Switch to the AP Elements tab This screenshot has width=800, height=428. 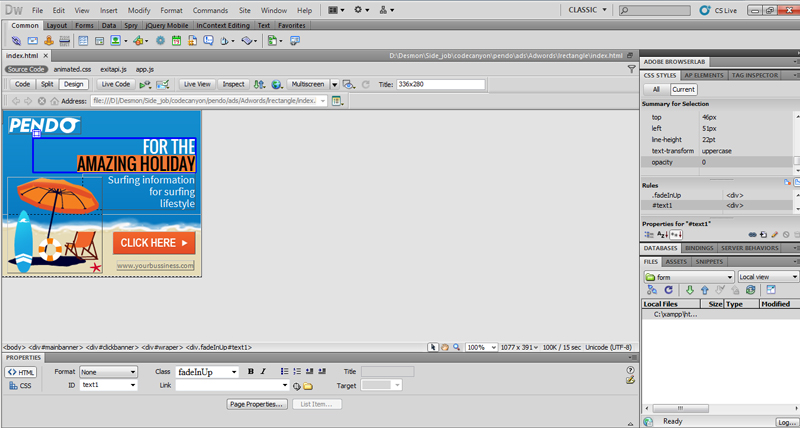pyautogui.click(x=705, y=75)
